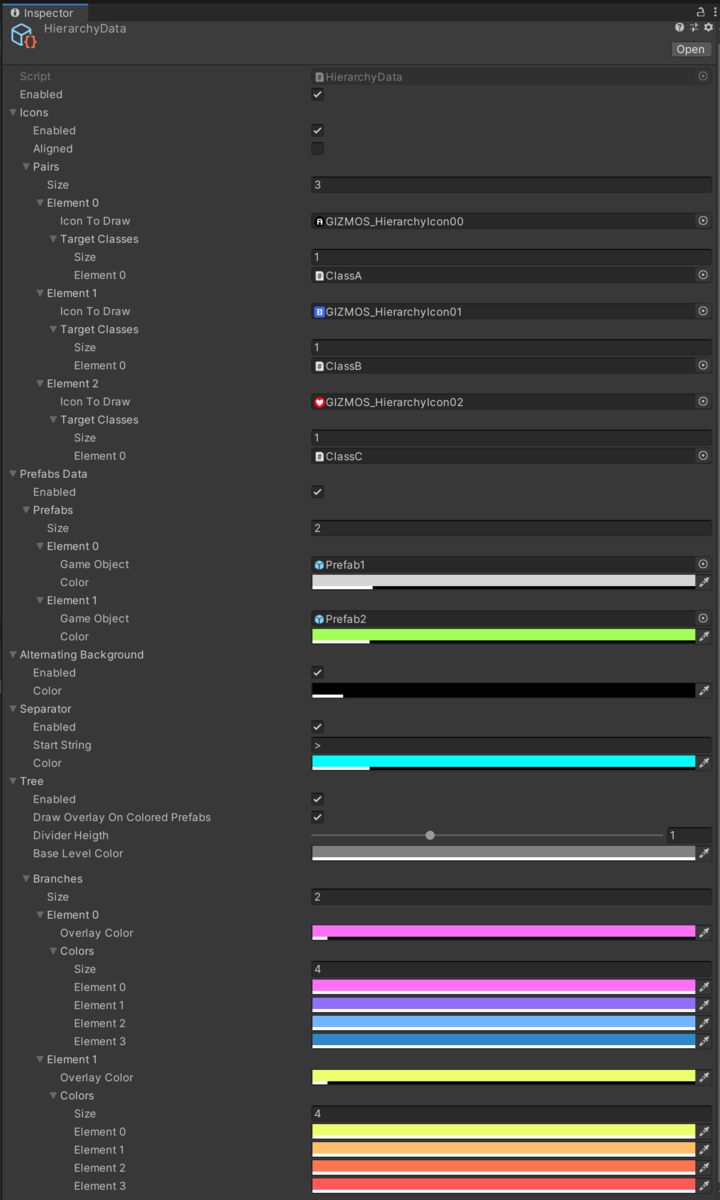Enable the Aligned checkbox under Icons
720x1200 pixels.
317,148
